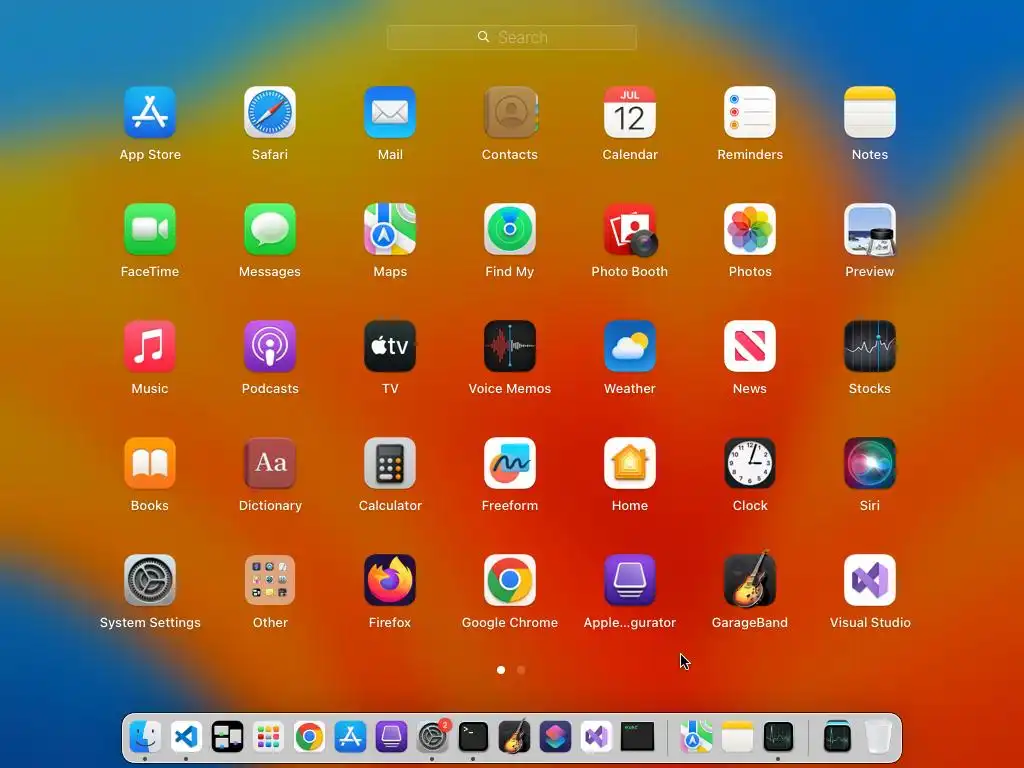Open System Settings with badge in Dock
1024x768 pixels.
432,737
